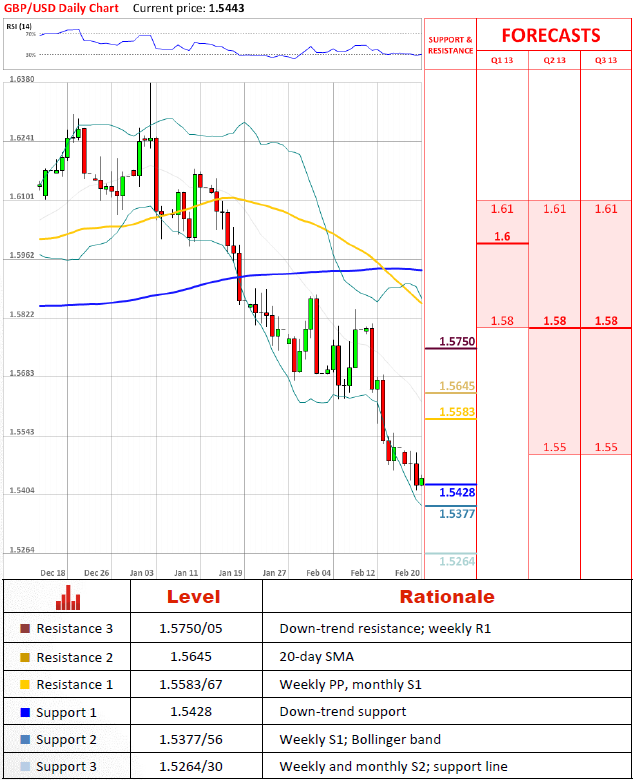Screen dimensions: 634x780
Task: Click the Rationale column header
Action: (x=447, y=597)
